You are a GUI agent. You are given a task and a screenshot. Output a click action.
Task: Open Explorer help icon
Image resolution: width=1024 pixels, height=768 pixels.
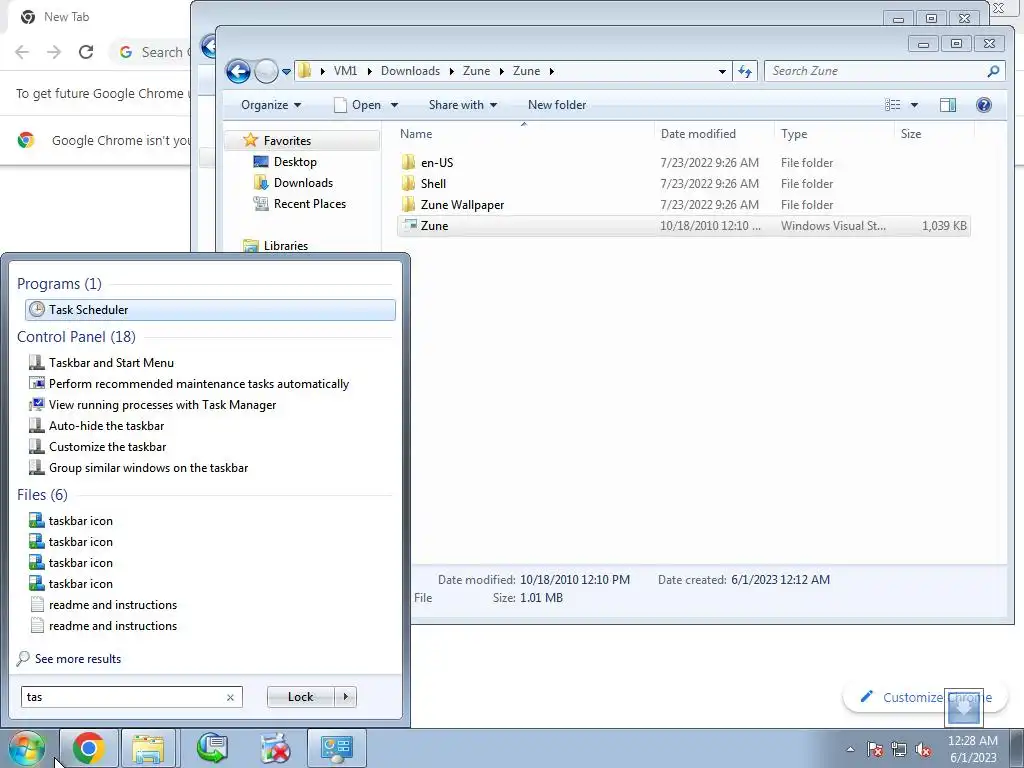984,104
